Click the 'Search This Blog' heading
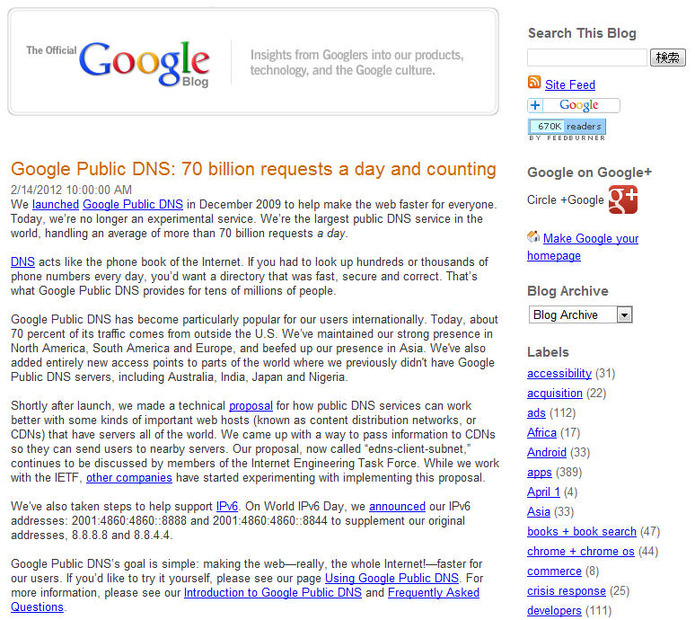695x620 pixels. (582, 33)
